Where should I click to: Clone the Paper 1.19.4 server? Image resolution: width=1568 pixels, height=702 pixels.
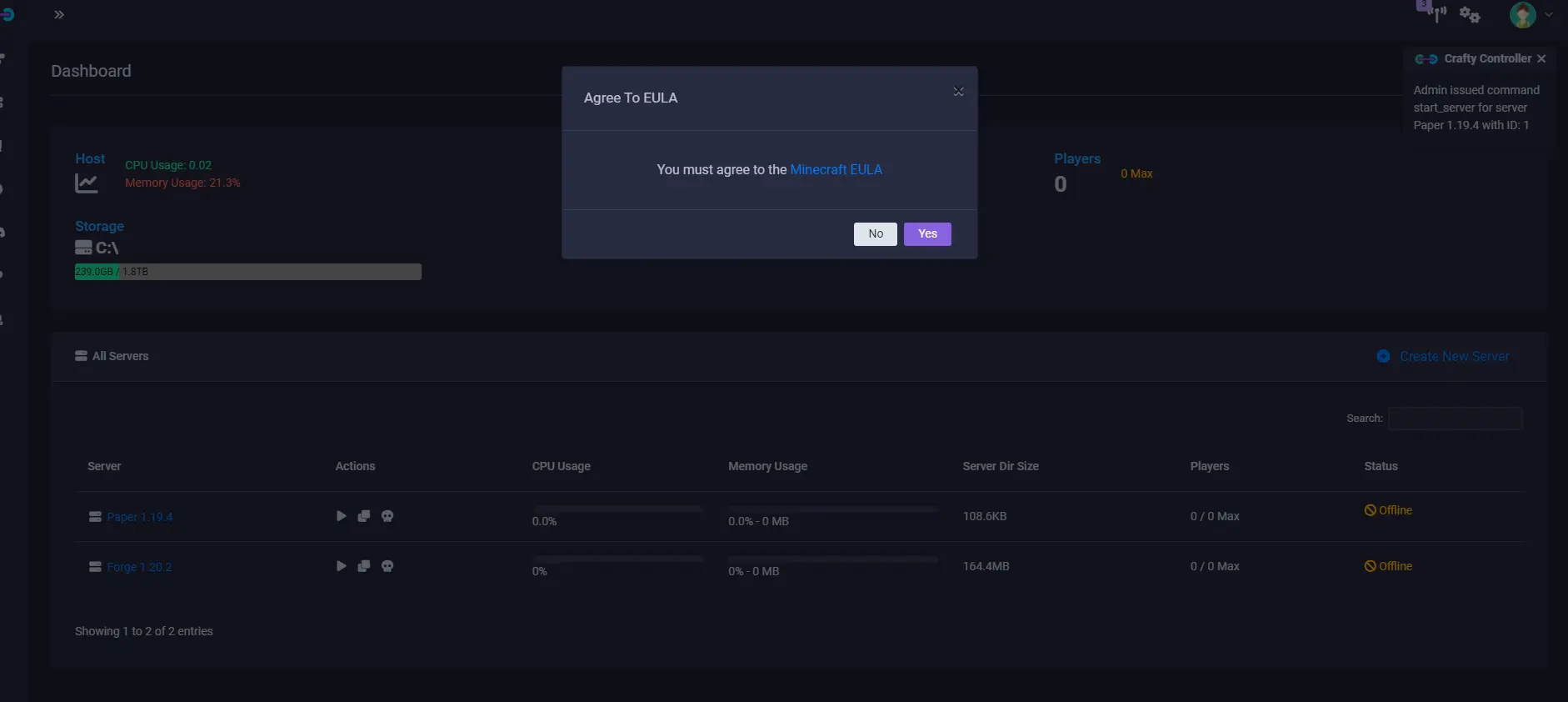point(364,516)
